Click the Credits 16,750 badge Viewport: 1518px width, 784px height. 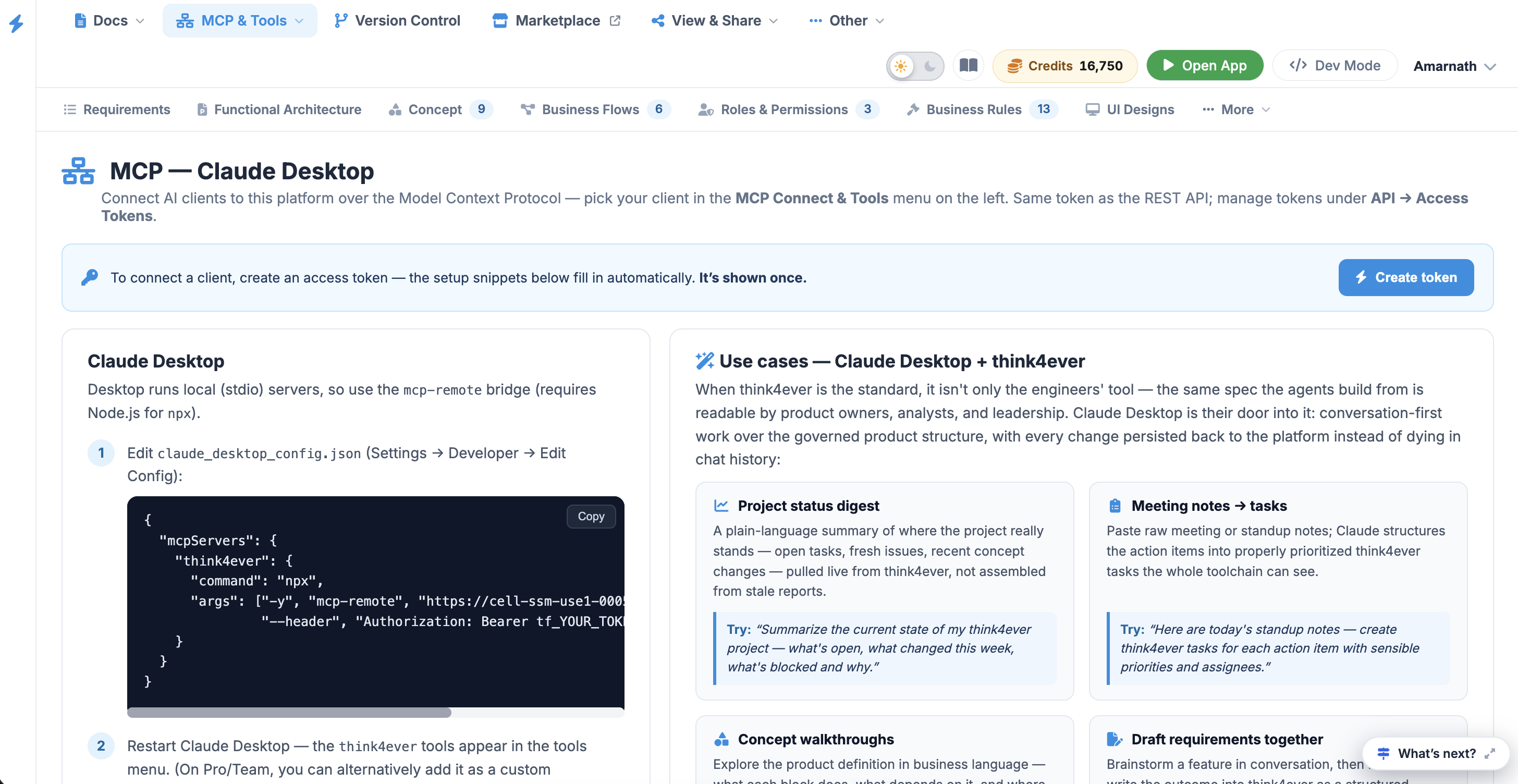(1064, 66)
